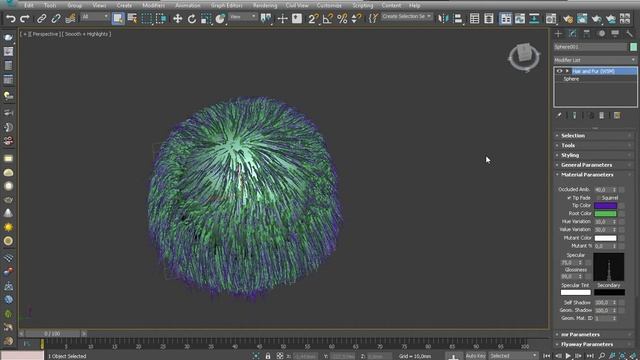Viewport: 640px width, 360px height.
Task: Toggle the Auto Key button
Action: click(x=476, y=356)
